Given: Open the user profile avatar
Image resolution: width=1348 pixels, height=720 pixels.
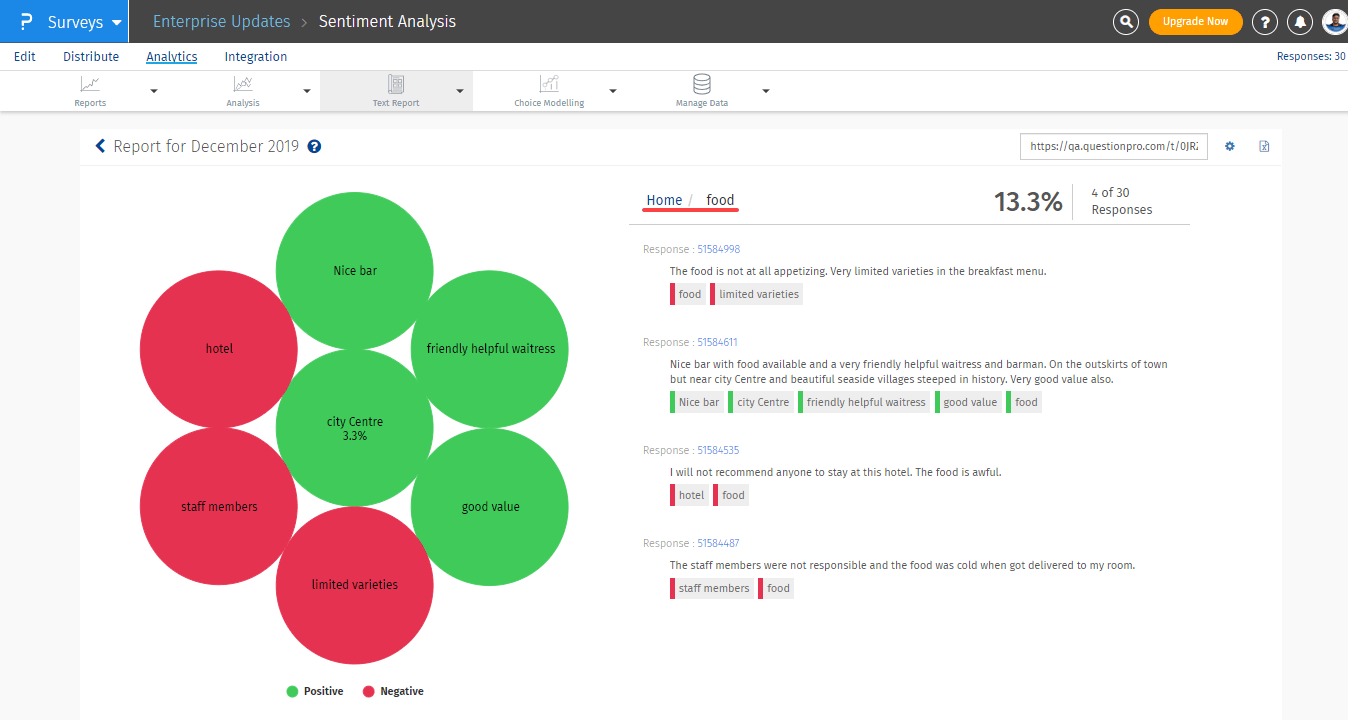Looking at the screenshot, I should point(1334,22).
